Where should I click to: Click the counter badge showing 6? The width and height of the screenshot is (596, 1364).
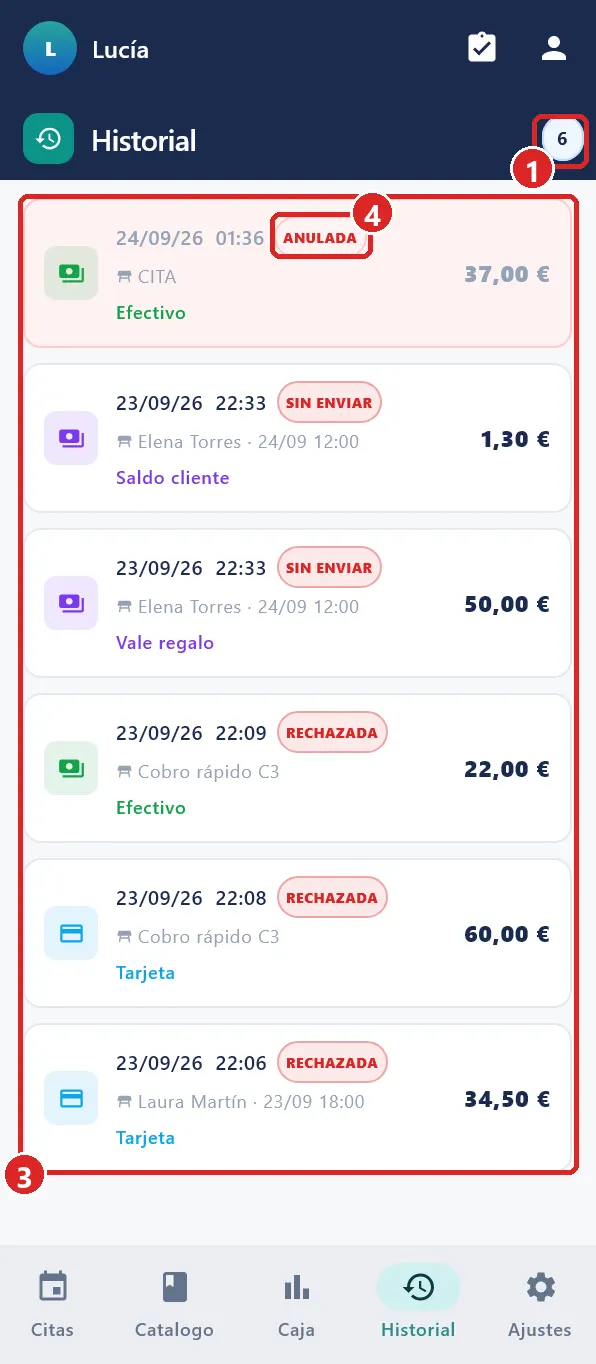[562, 139]
